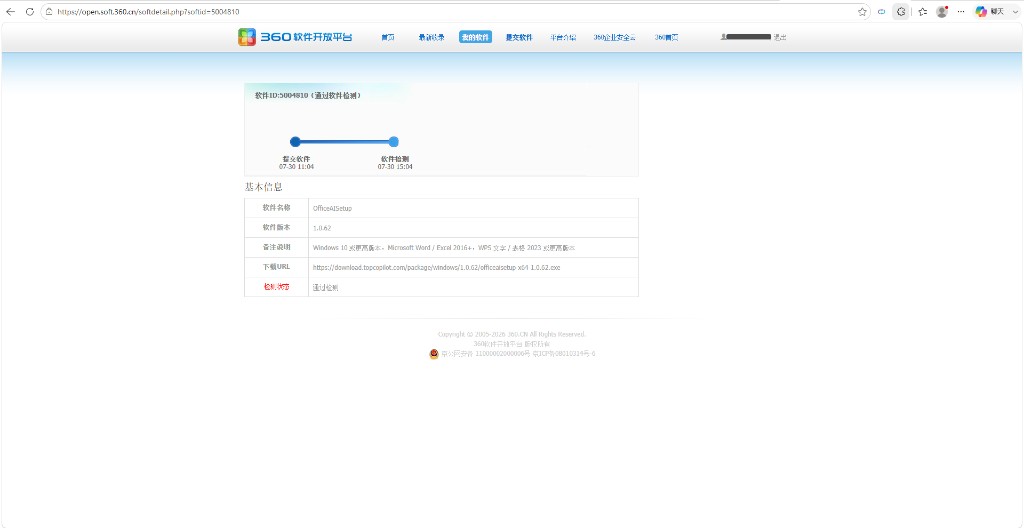The width and height of the screenshot is (1024, 528).
Task: Click the 软件检测 progress step marker
Action: [393, 142]
